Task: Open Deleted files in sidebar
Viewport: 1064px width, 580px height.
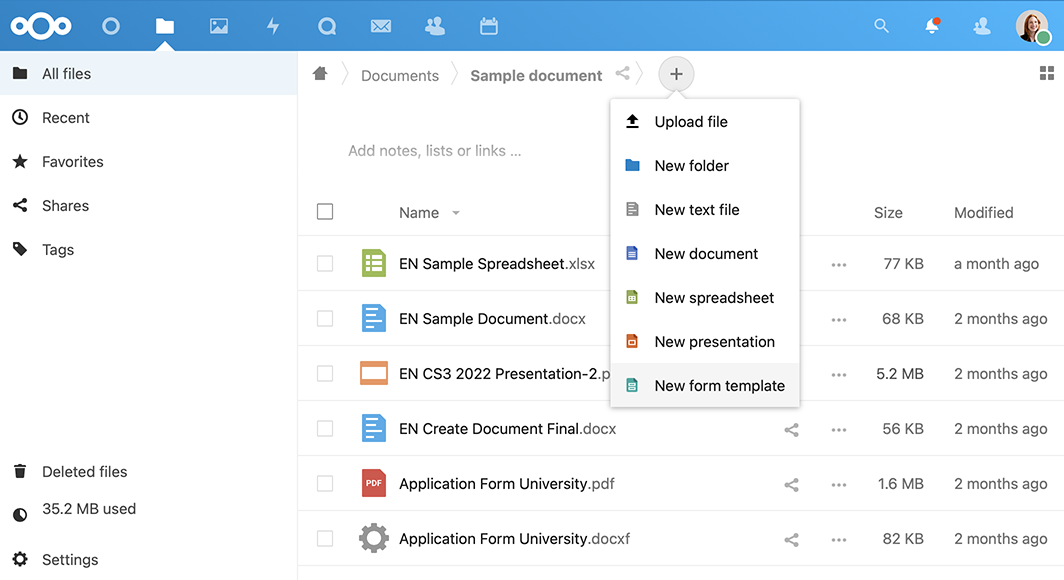Action: pos(84,472)
